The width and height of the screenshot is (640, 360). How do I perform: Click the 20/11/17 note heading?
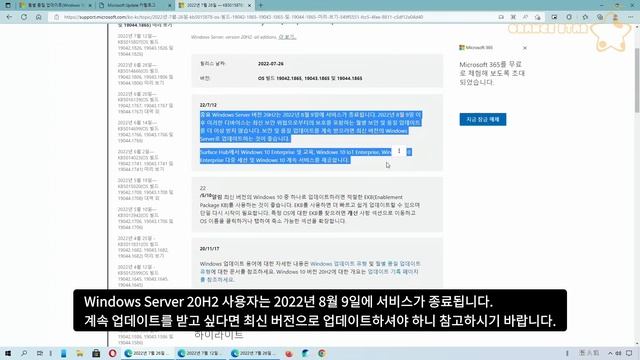(x=209, y=248)
